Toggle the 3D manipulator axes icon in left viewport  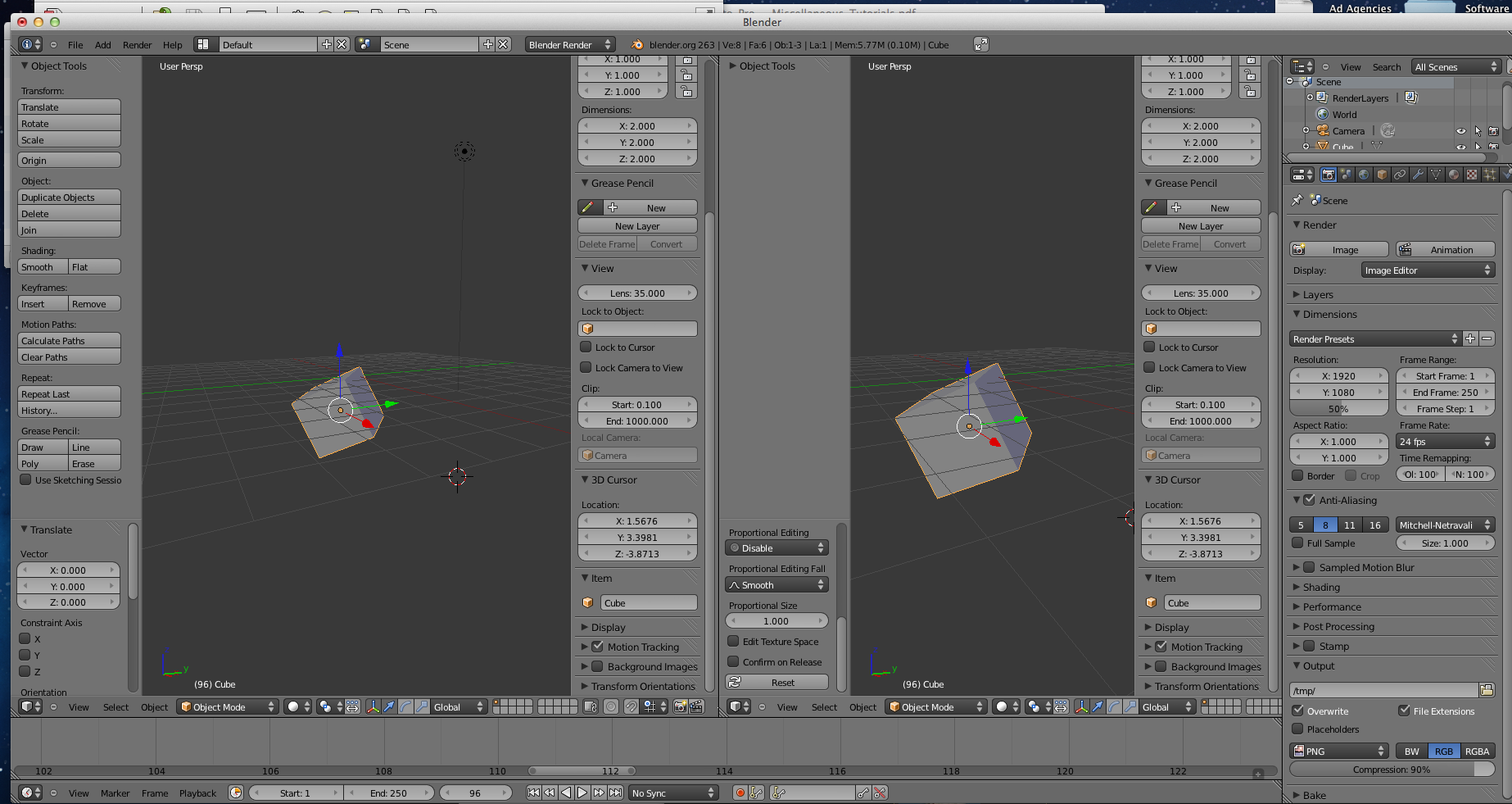[373, 706]
